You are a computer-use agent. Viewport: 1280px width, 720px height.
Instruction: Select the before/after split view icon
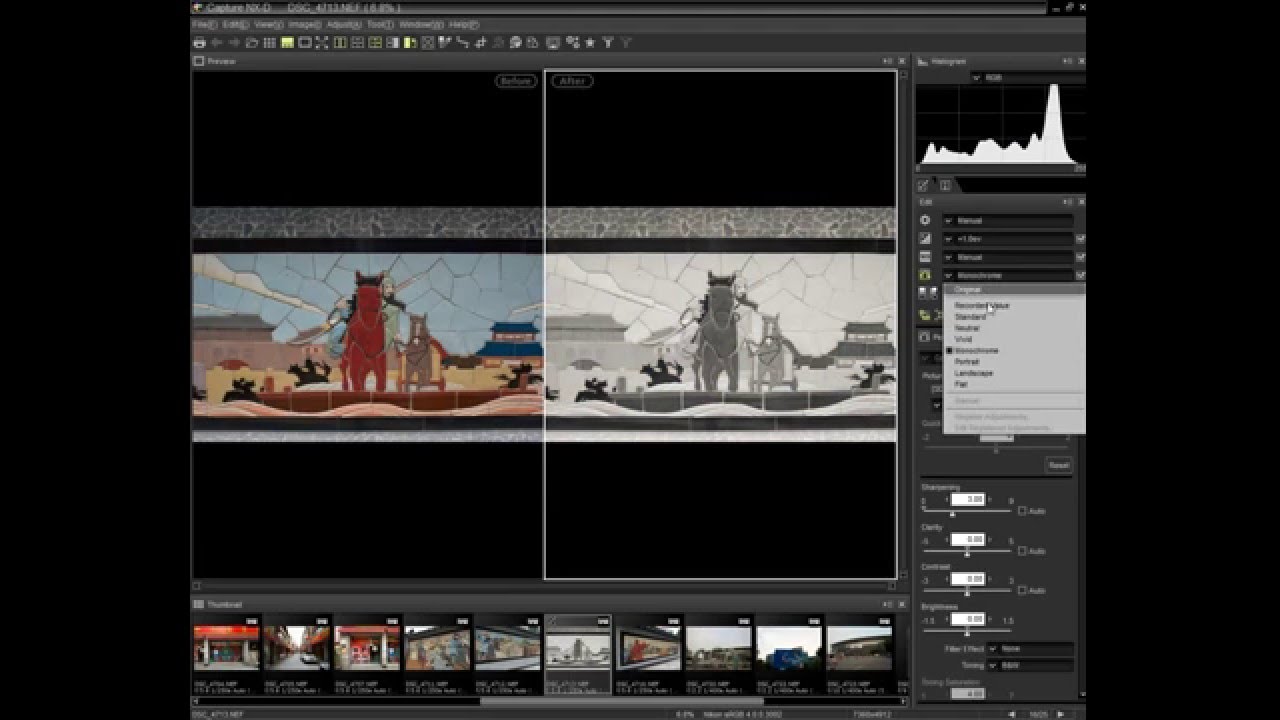tap(392, 43)
